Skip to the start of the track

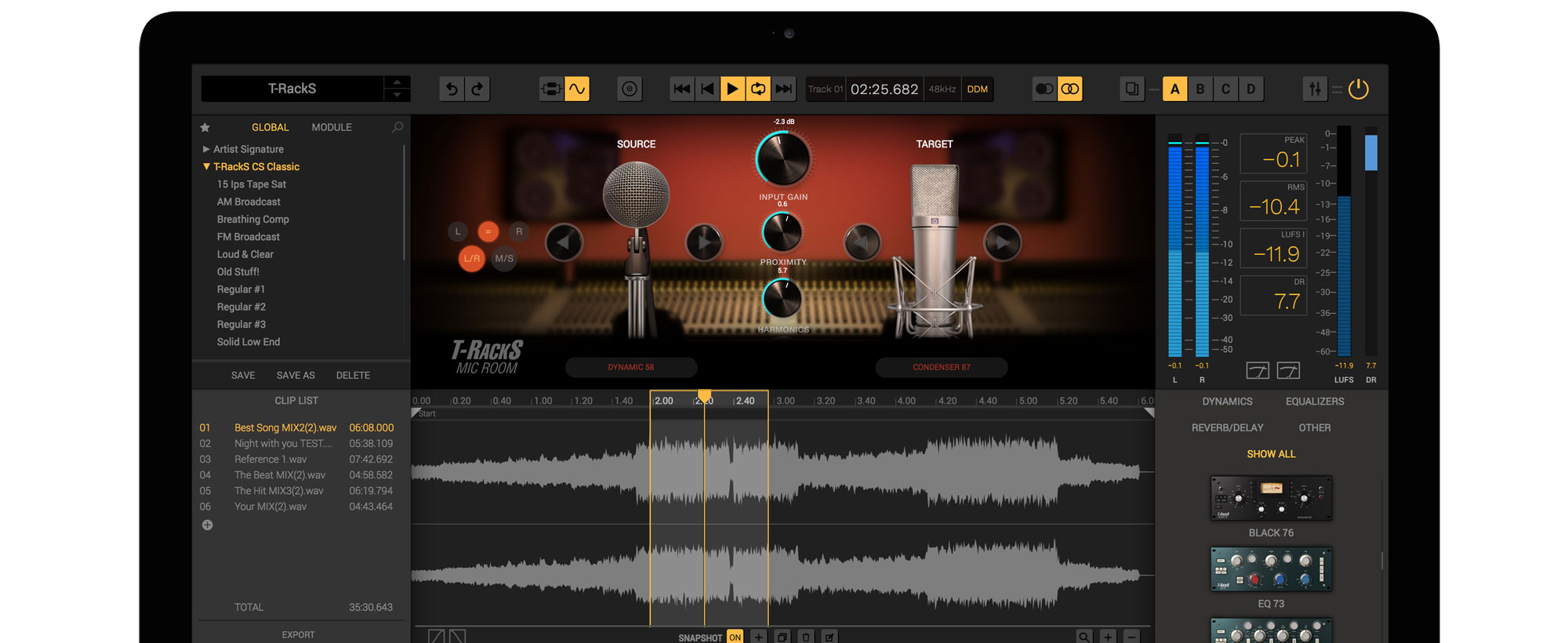[x=681, y=89]
